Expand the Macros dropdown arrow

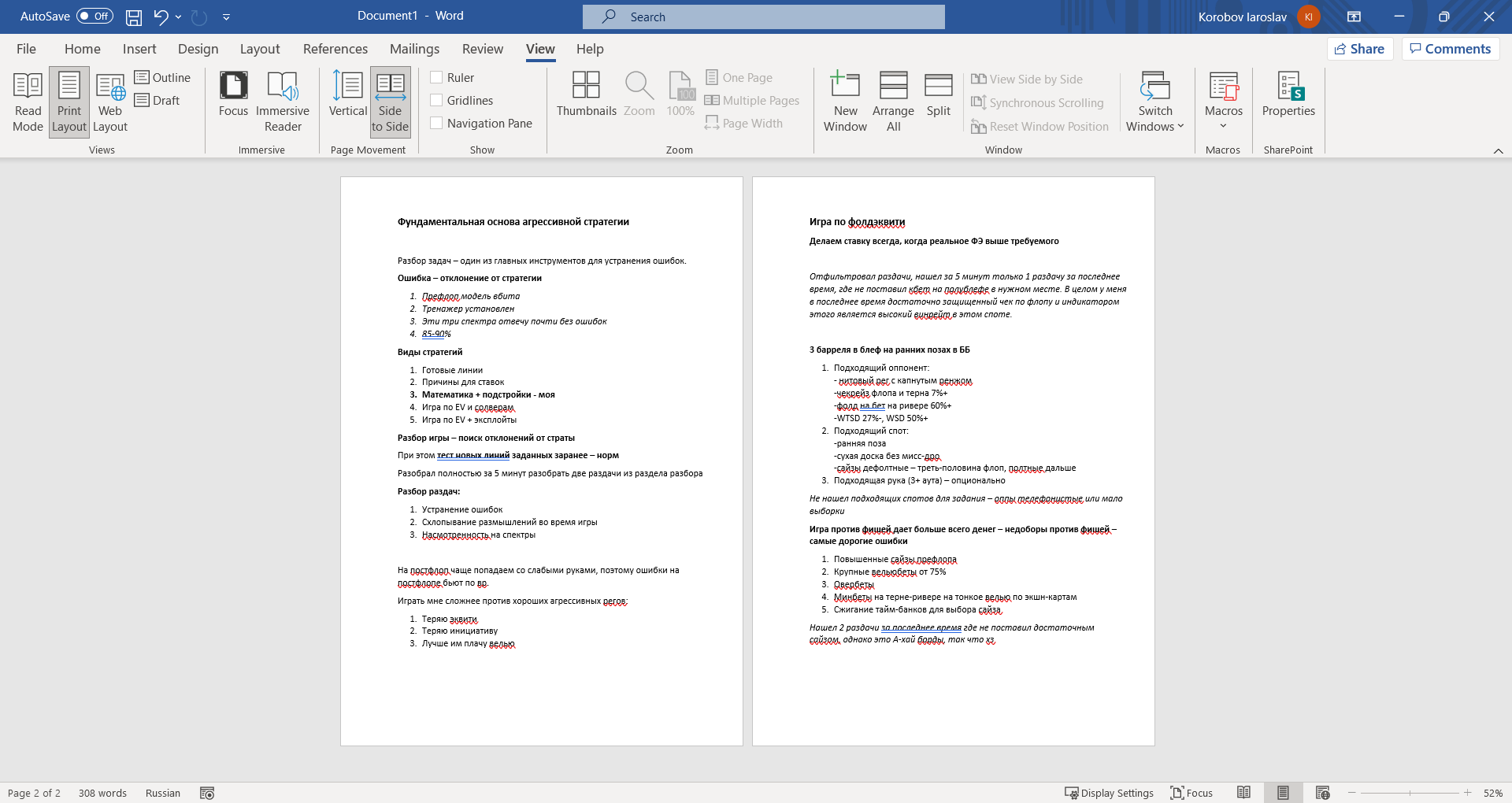pos(1223,126)
